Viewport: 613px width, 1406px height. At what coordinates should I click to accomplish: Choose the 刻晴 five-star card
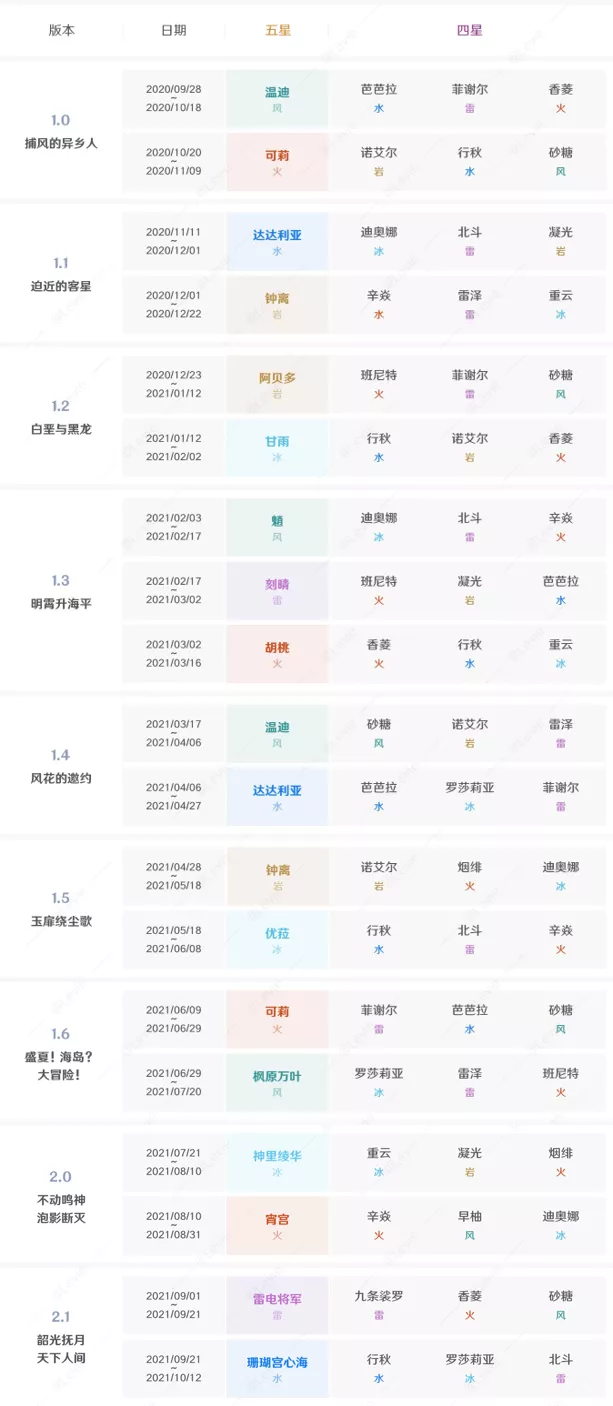pos(277,591)
